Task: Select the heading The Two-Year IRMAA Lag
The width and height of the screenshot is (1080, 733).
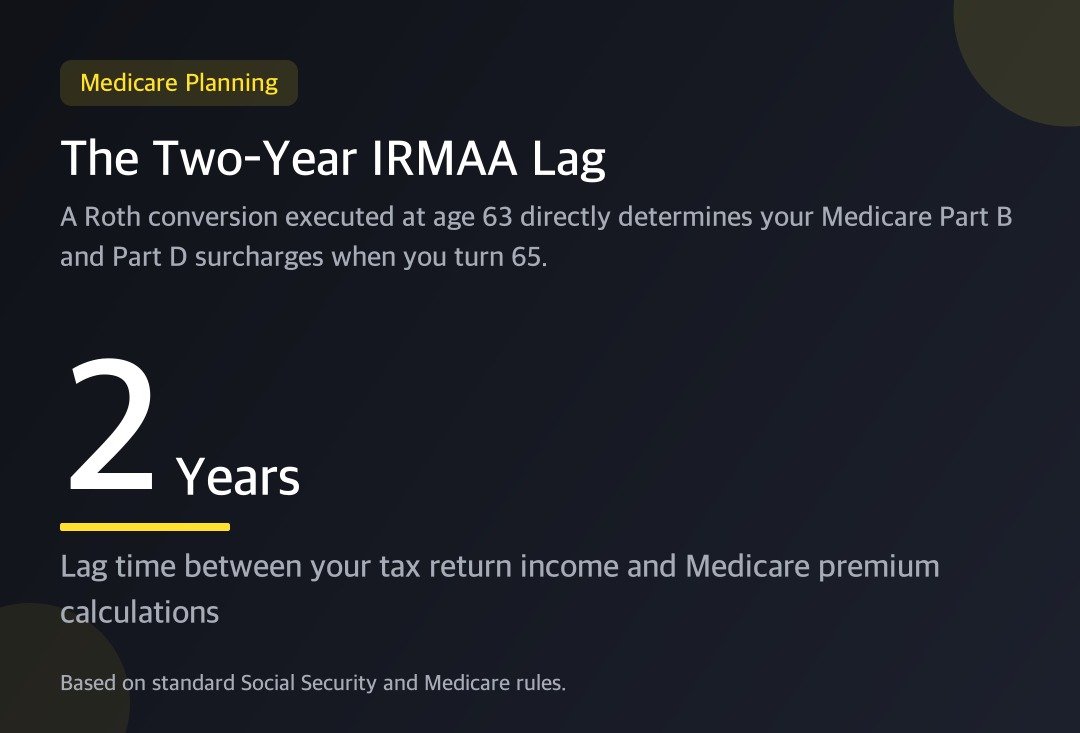Action: [x=333, y=158]
